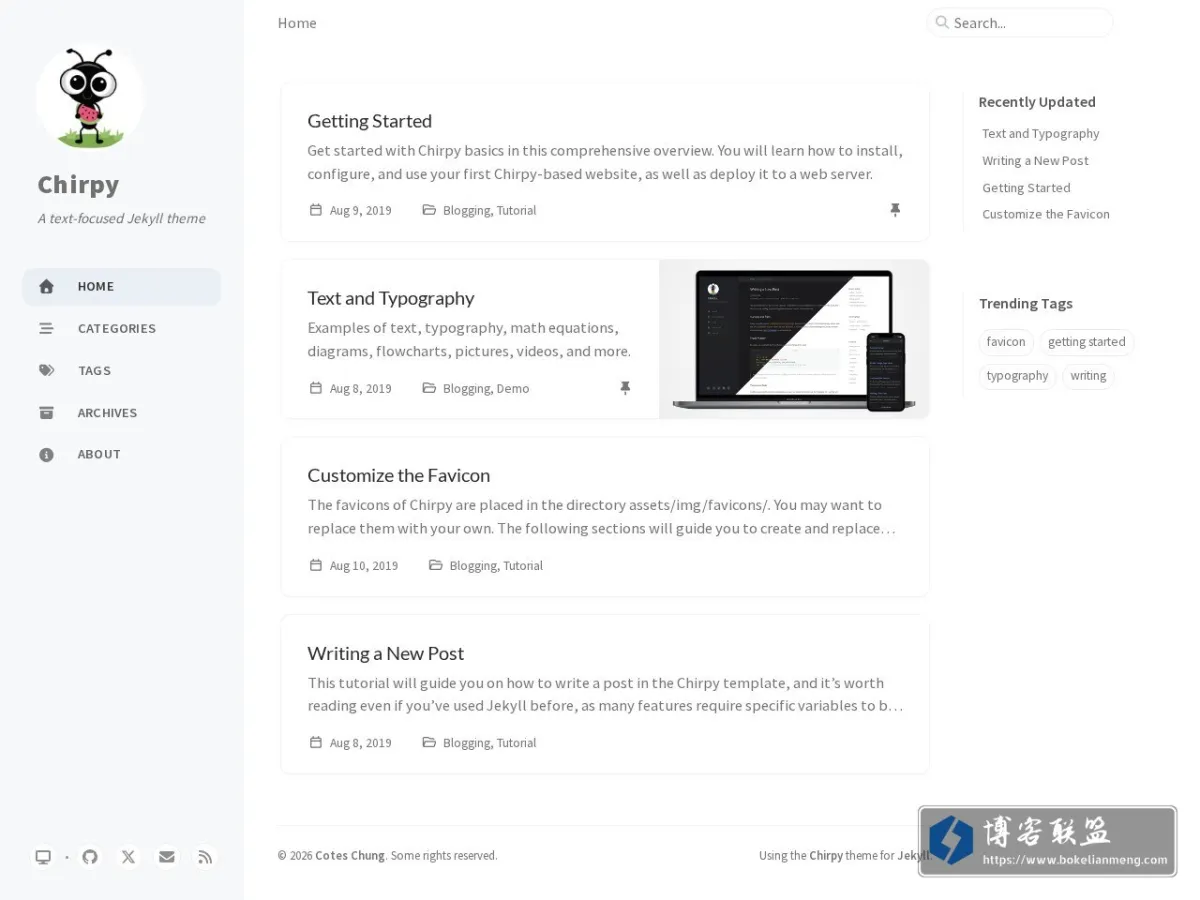Open the X social icon
This screenshot has width=1200, height=900.
point(129,857)
